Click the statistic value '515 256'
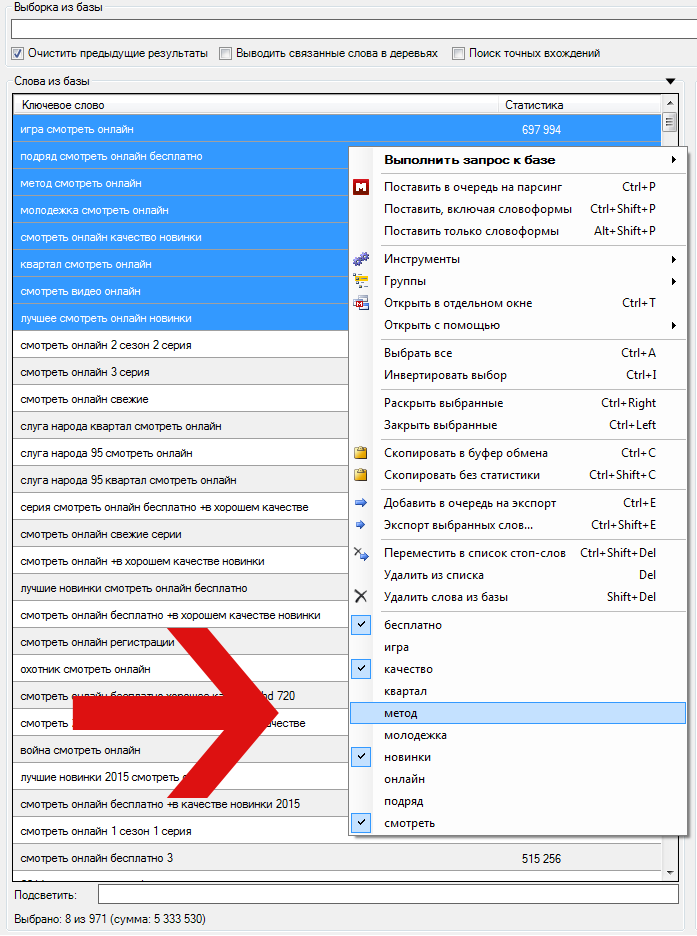This screenshot has width=697, height=936. tap(541, 858)
